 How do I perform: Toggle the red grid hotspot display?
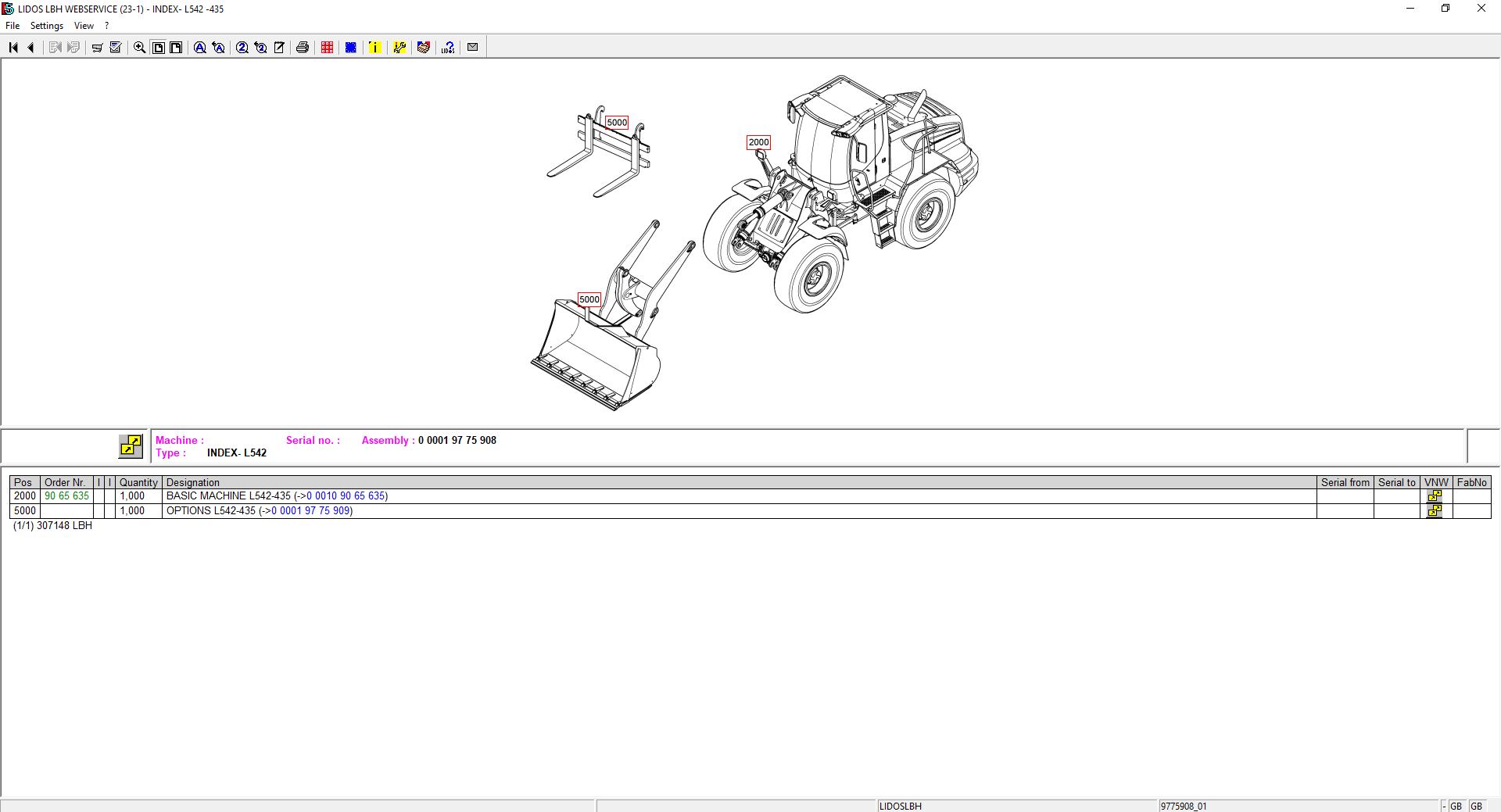tap(326, 47)
